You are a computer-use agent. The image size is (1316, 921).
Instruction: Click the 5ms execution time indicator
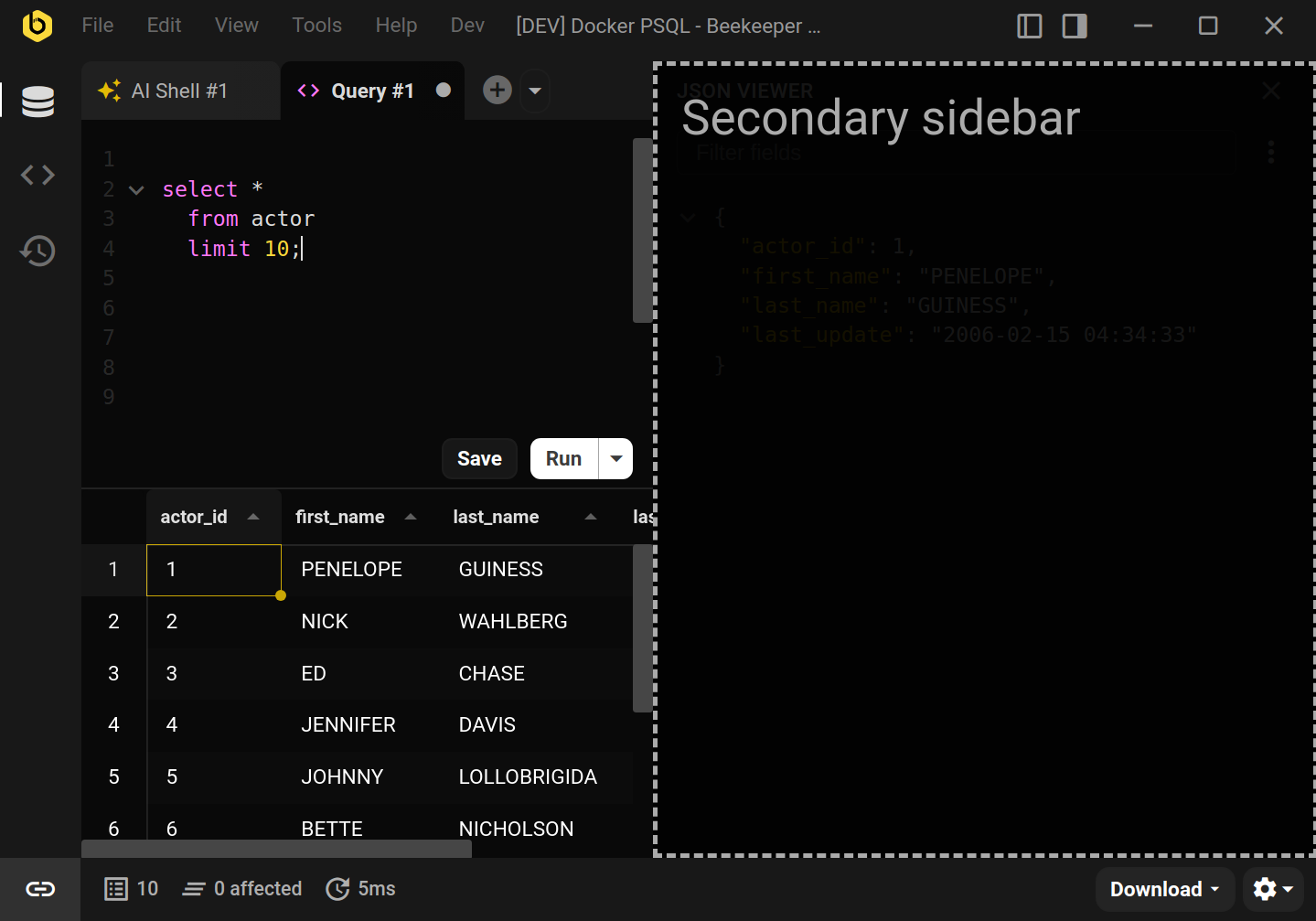click(361, 889)
